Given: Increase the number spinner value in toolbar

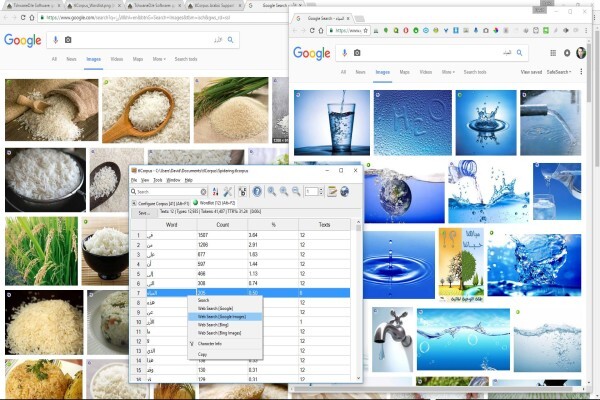Looking at the screenshot, I should [x=321, y=189].
